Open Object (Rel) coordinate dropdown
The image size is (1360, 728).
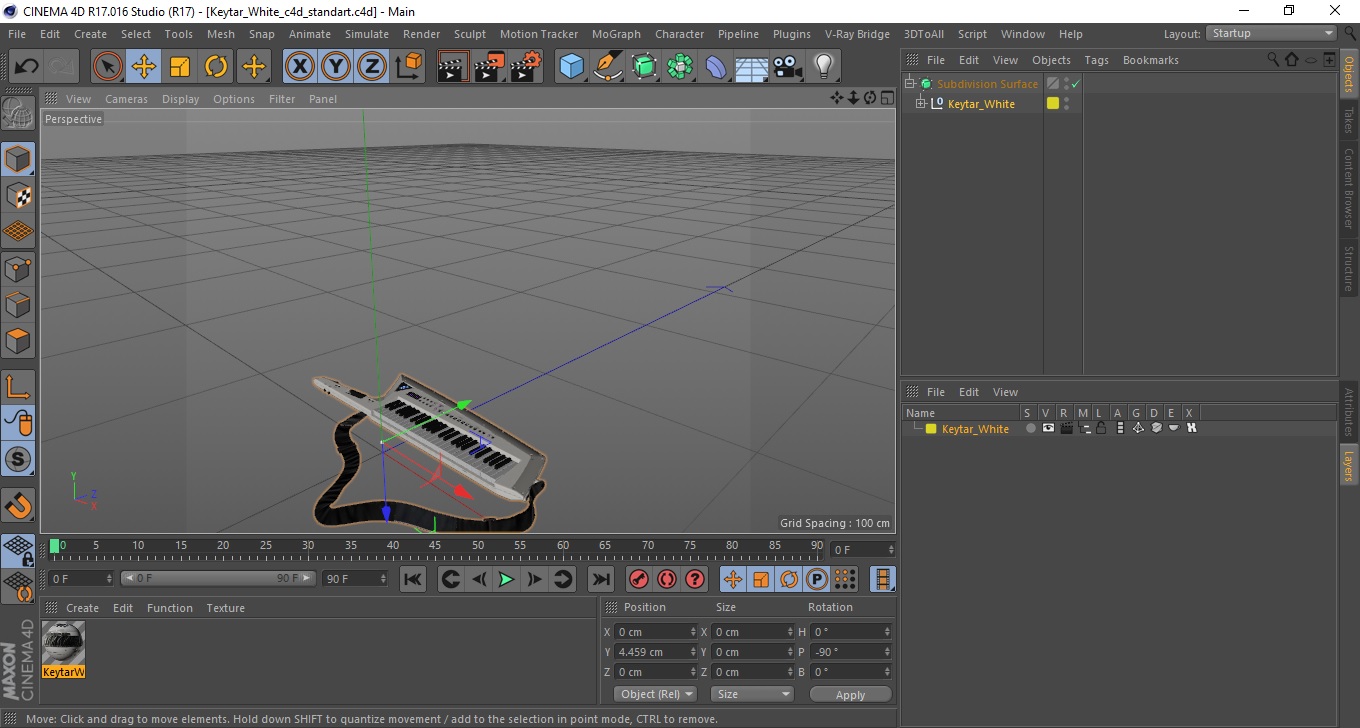tap(655, 694)
